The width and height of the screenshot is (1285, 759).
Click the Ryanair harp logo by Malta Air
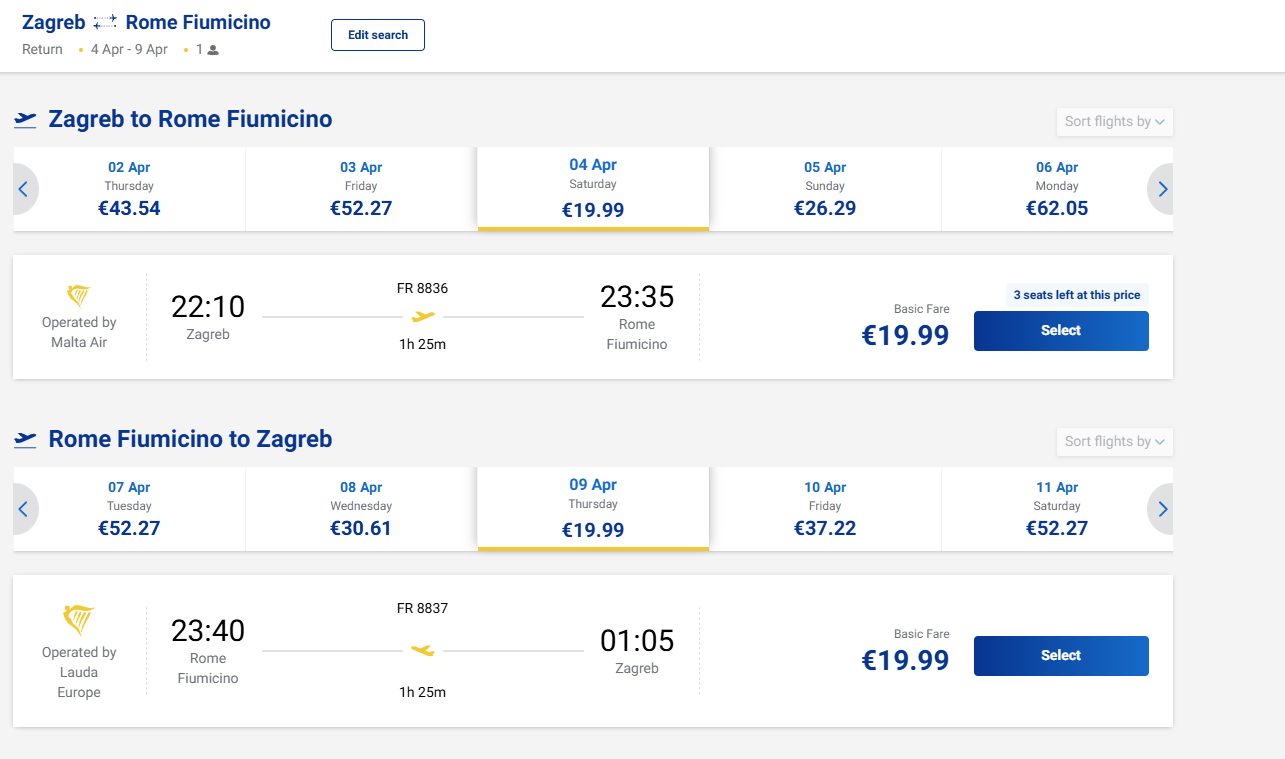[x=79, y=296]
